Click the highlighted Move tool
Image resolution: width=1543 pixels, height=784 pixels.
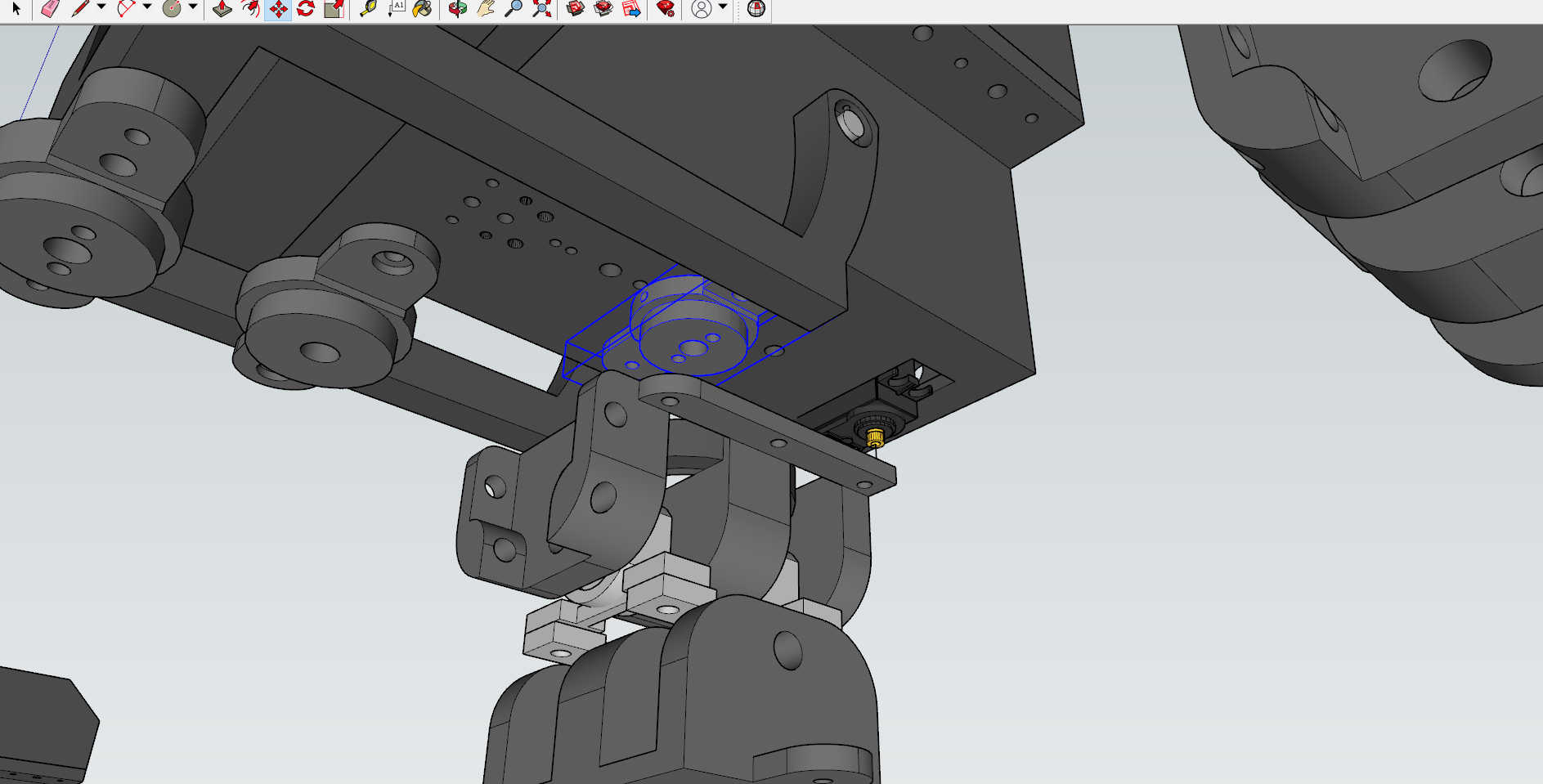click(x=278, y=9)
